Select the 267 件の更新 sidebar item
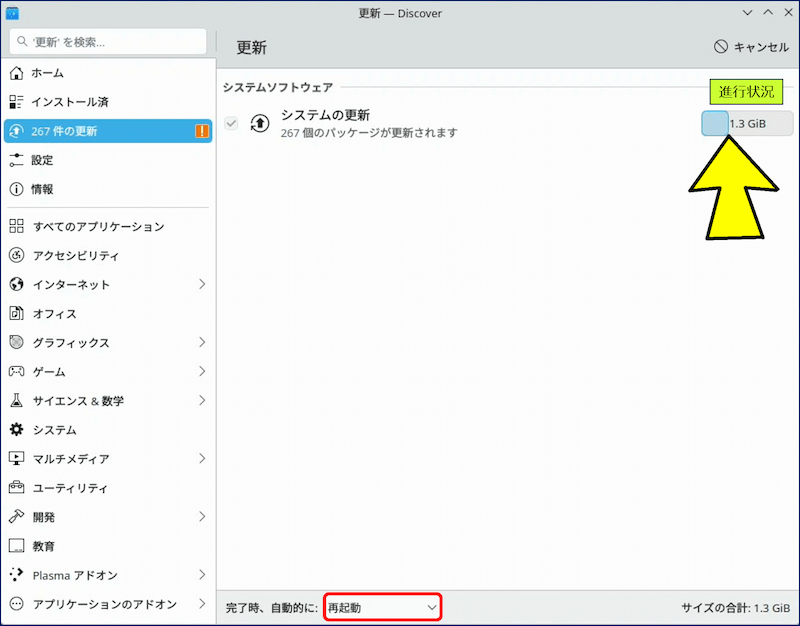Viewport: 800px width, 626px height. (107, 131)
